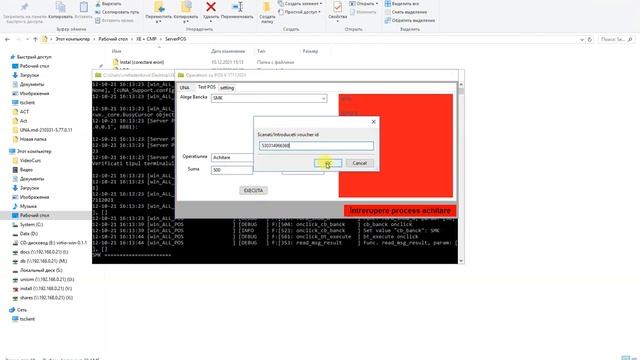Confirm the voucher dialog with OK
Screen dimensions: 640x360
[328, 163]
